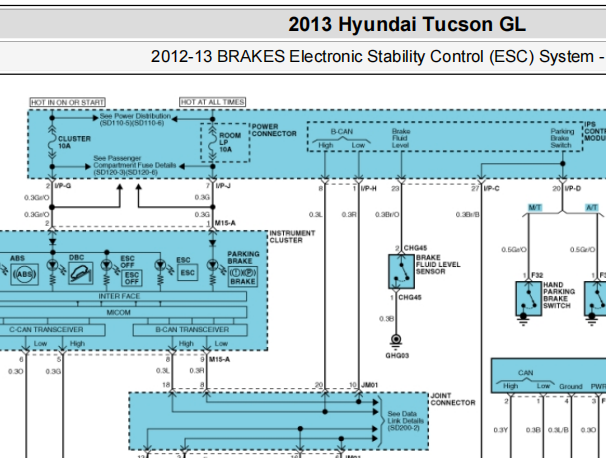Click the Brake Fluid Level pin label
Viewport: 606px width, 458px height.
400,138
